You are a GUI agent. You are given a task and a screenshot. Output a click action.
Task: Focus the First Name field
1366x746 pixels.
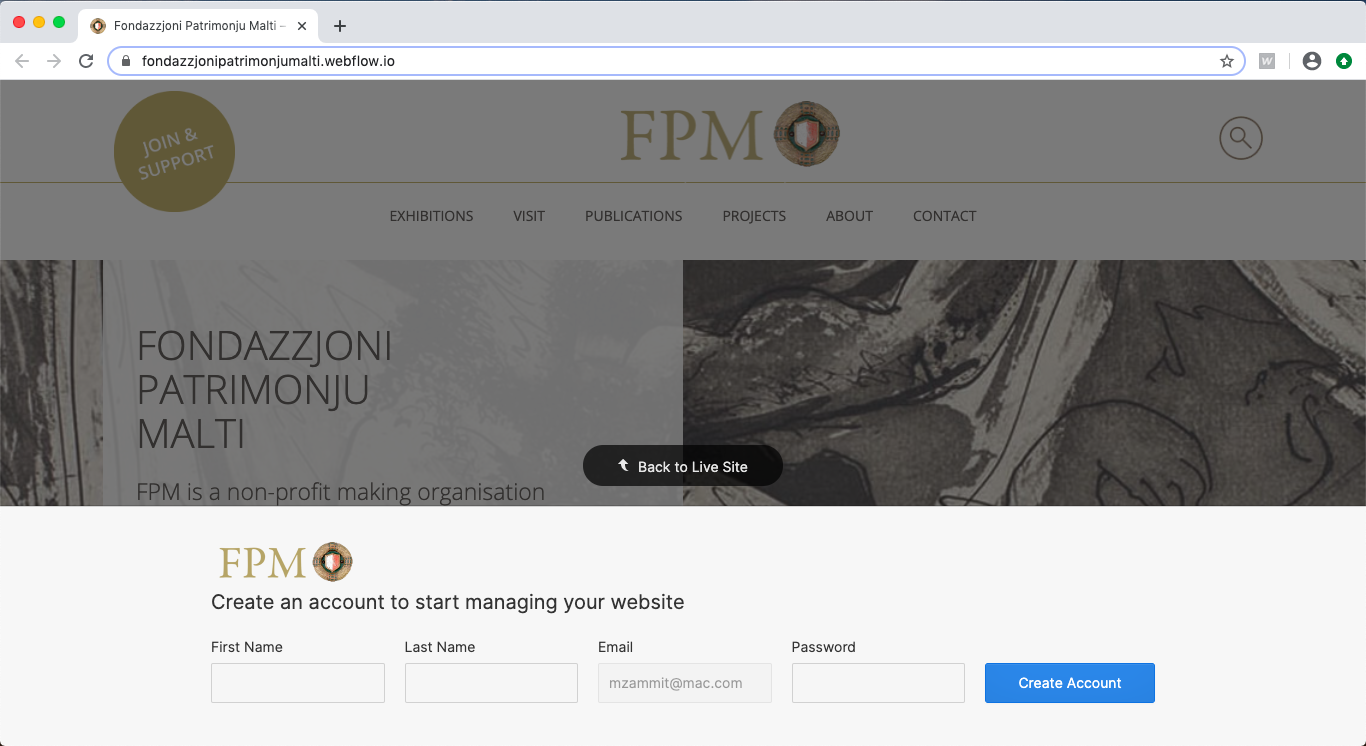pyautogui.click(x=298, y=683)
